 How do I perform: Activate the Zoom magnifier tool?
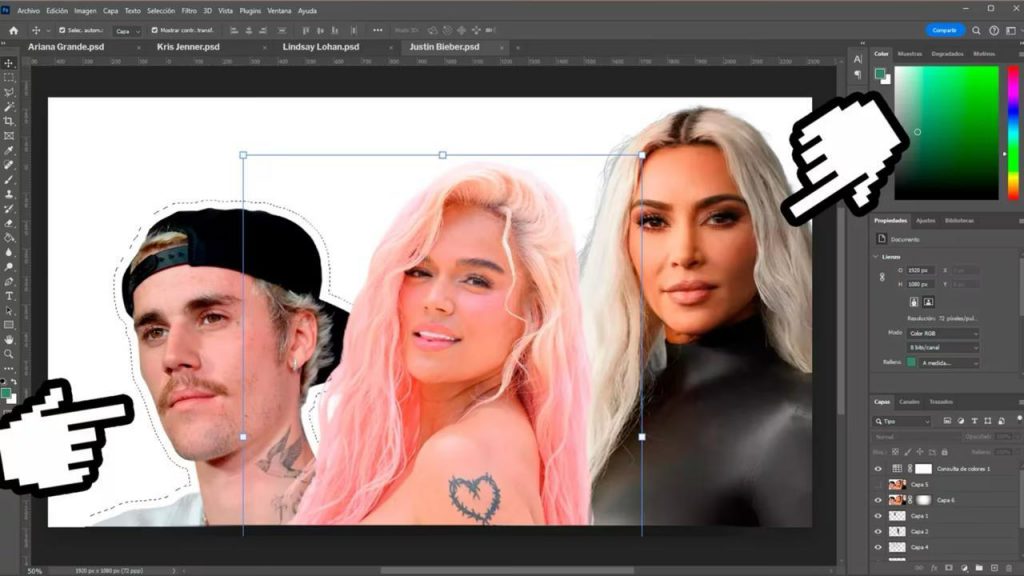tap(9, 354)
